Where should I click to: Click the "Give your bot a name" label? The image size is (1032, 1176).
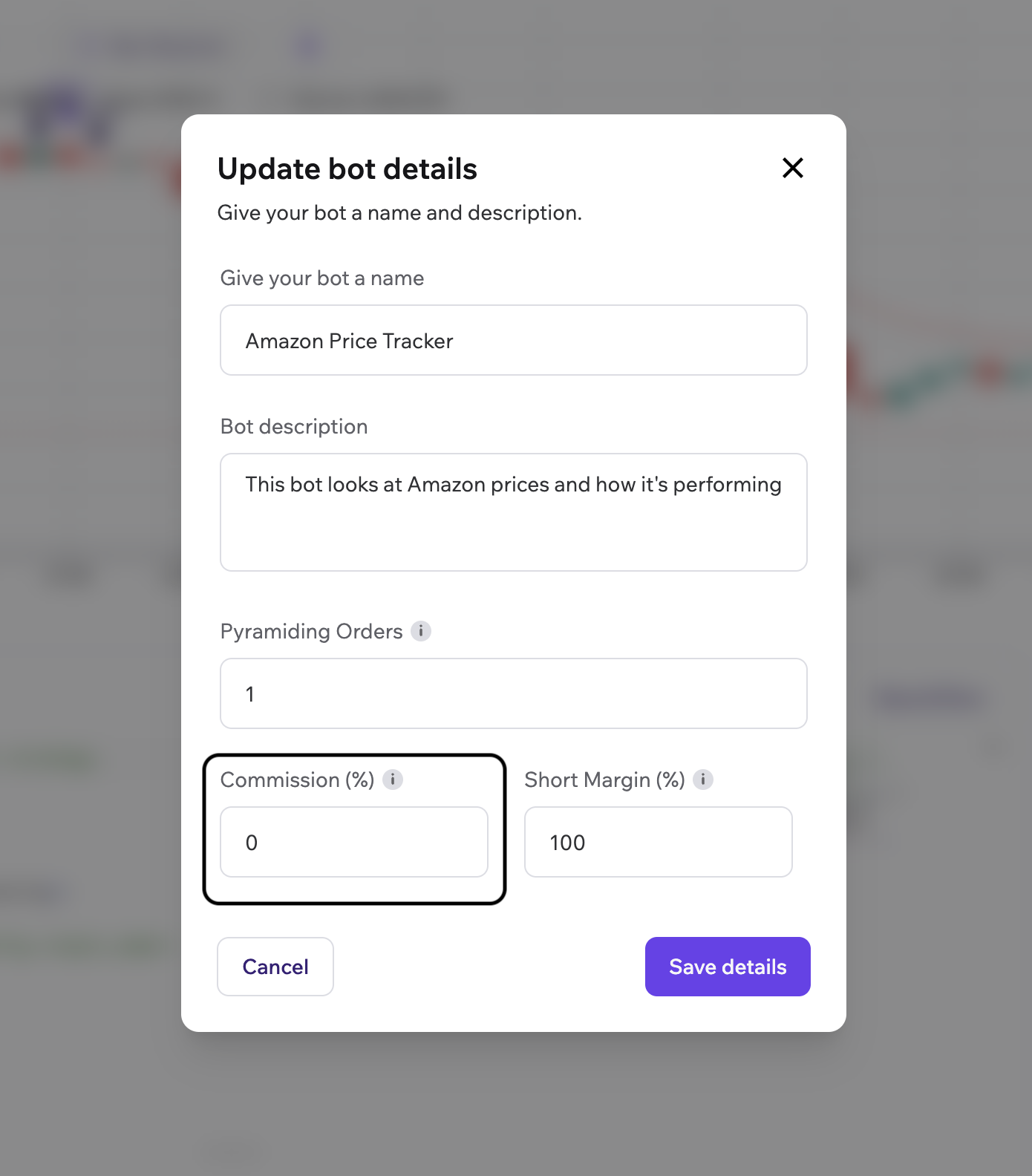click(x=322, y=278)
